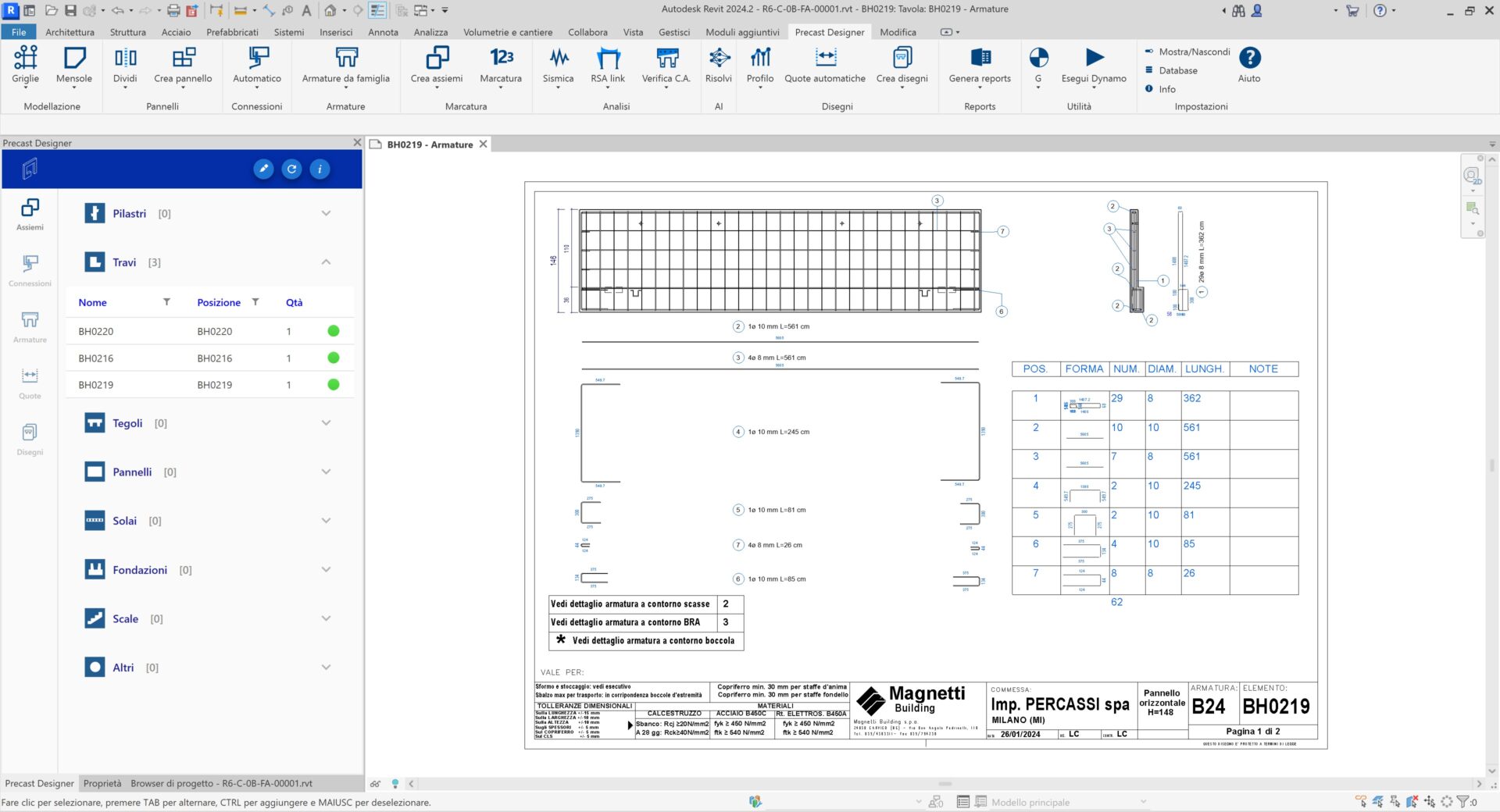Expand the Fondazioni section
This screenshot has height=812, width=1500.
pos(326,569)
